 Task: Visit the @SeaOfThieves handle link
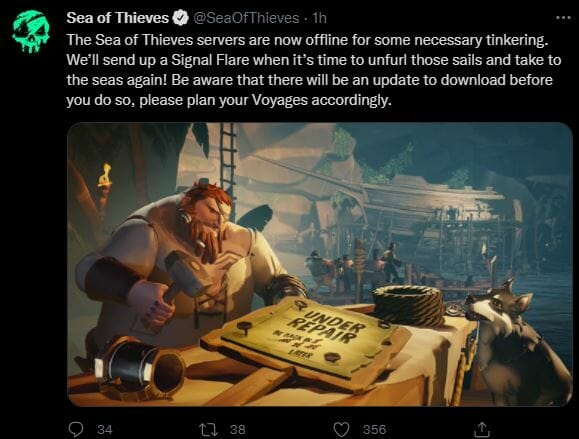[246, 18]
